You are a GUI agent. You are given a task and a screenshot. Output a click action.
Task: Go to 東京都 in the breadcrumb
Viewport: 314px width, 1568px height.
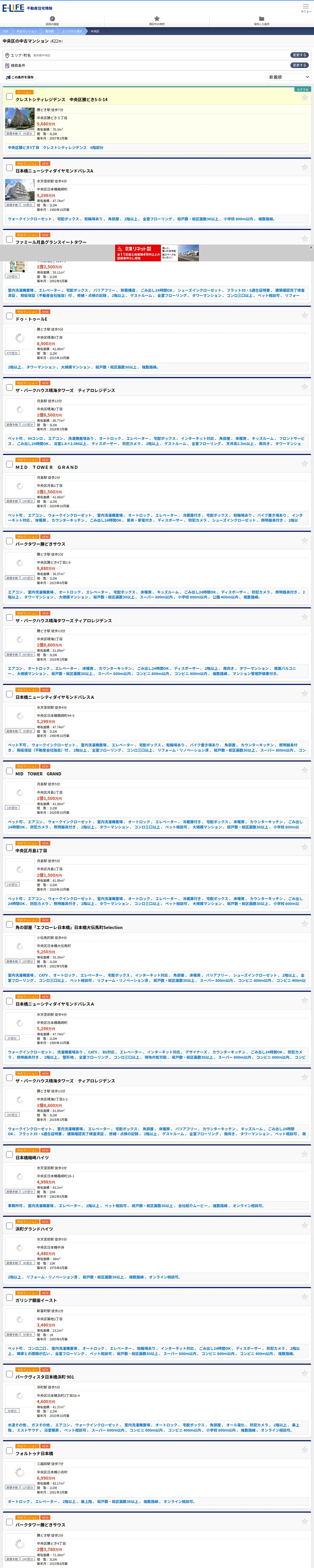(49, 31)
